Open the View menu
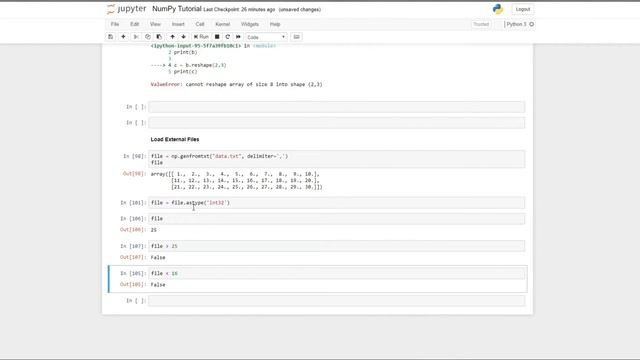Screen dimensions: 640x360 155,24
